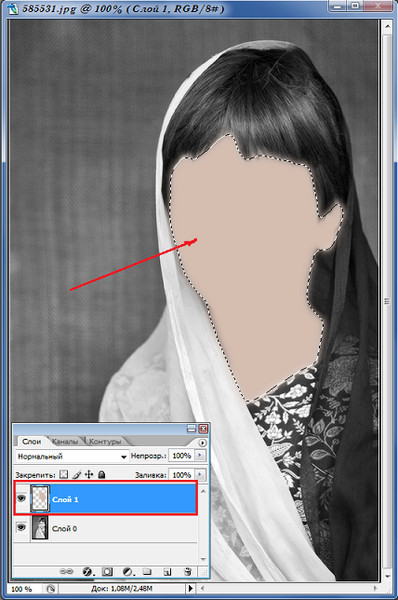Add a layer mask to Слой 1
Viewport: 398px width, 600px height.
(108, 572)
